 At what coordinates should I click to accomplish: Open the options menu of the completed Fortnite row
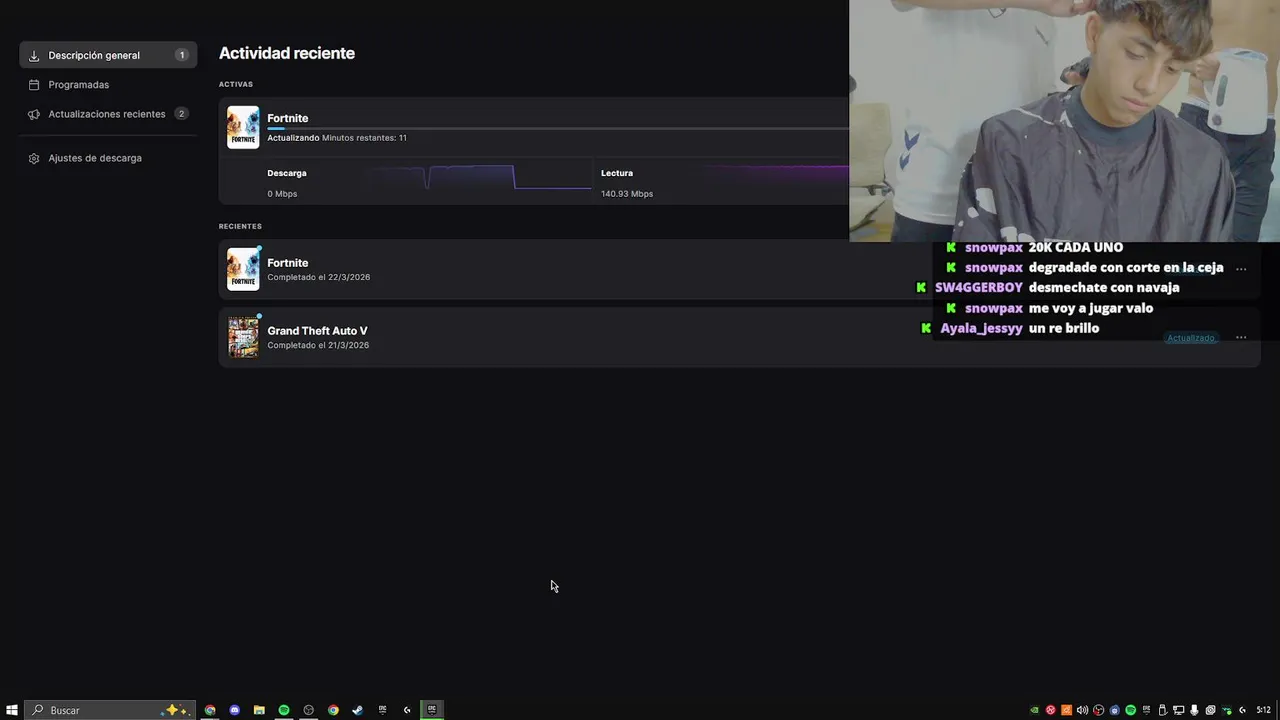pos(1241,269)
